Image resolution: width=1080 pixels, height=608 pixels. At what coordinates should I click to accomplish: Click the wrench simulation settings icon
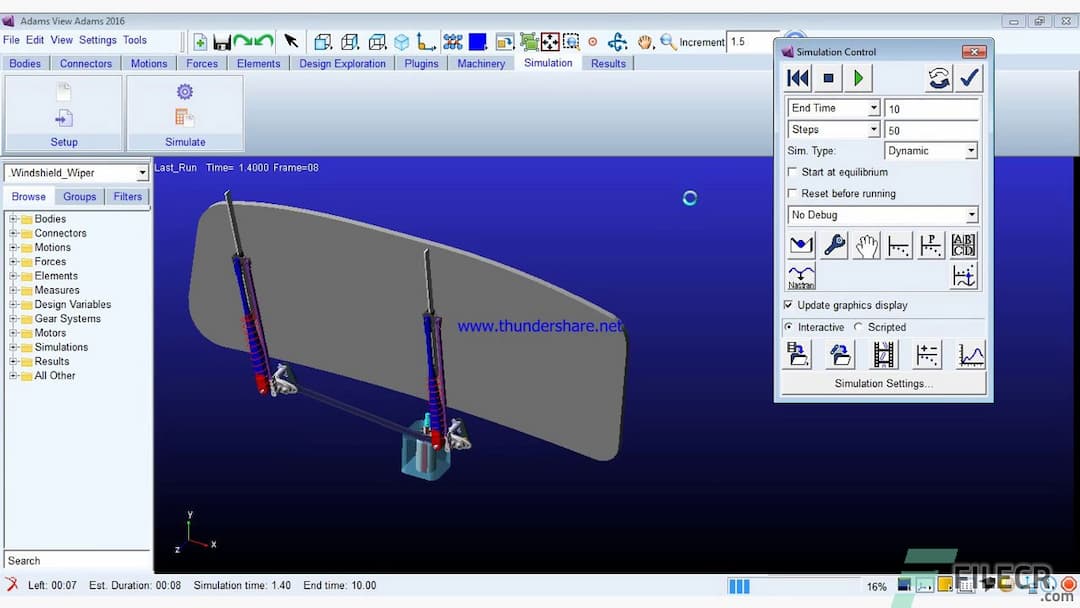point(832,244)
